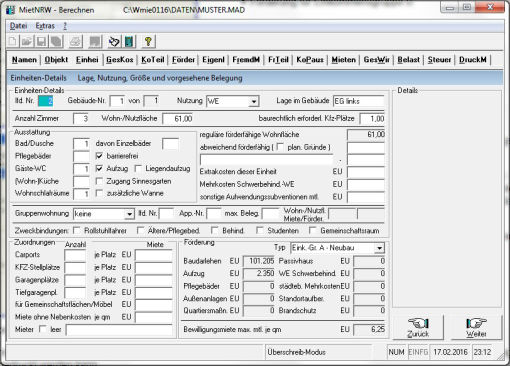Click the Gäste-WC count field

tap(81, 169)
